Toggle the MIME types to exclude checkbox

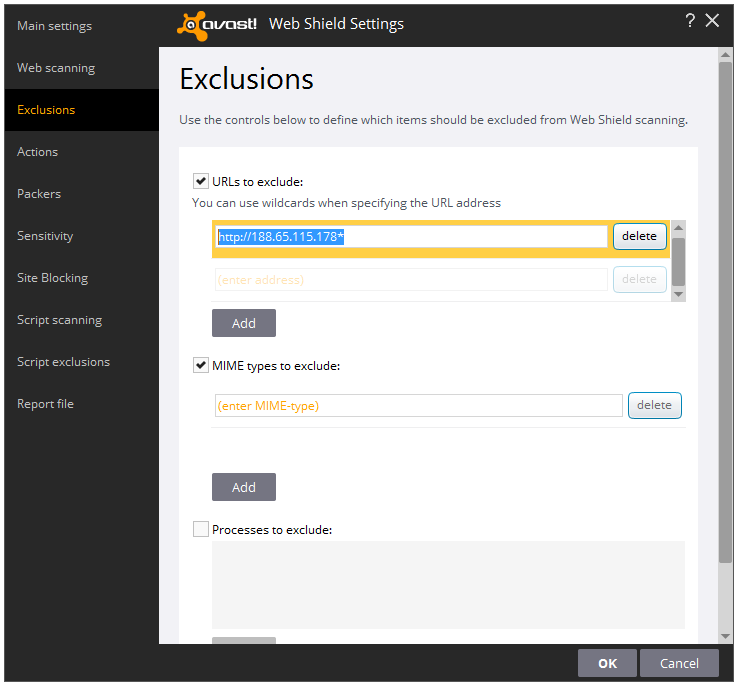[x=201, y=365]
